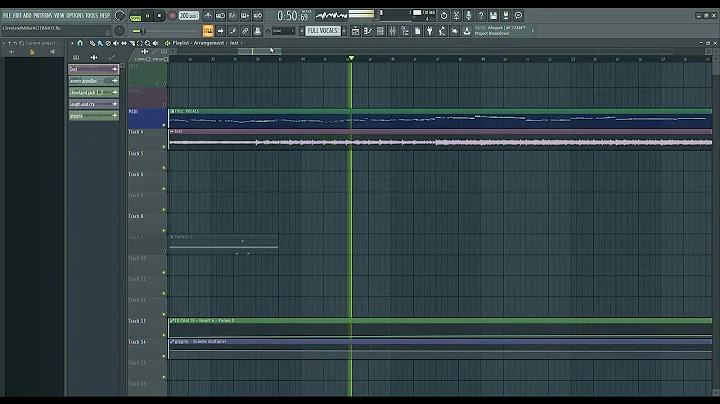Open the Channel rack icon
Viewport: 720px width, 404px height.
coord(380,31)
